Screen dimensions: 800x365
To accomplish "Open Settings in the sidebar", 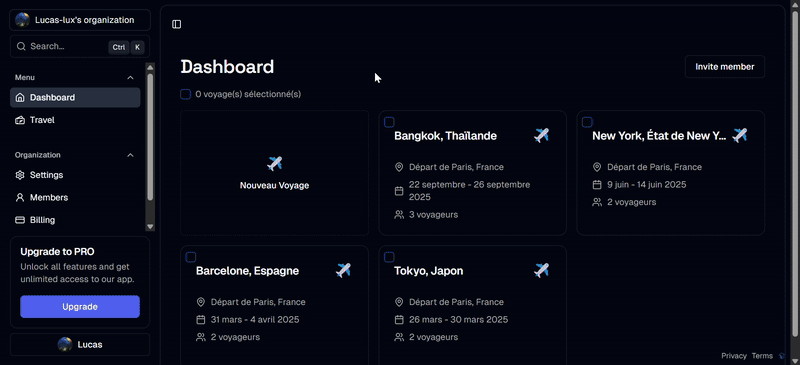I will click(75, 175).
